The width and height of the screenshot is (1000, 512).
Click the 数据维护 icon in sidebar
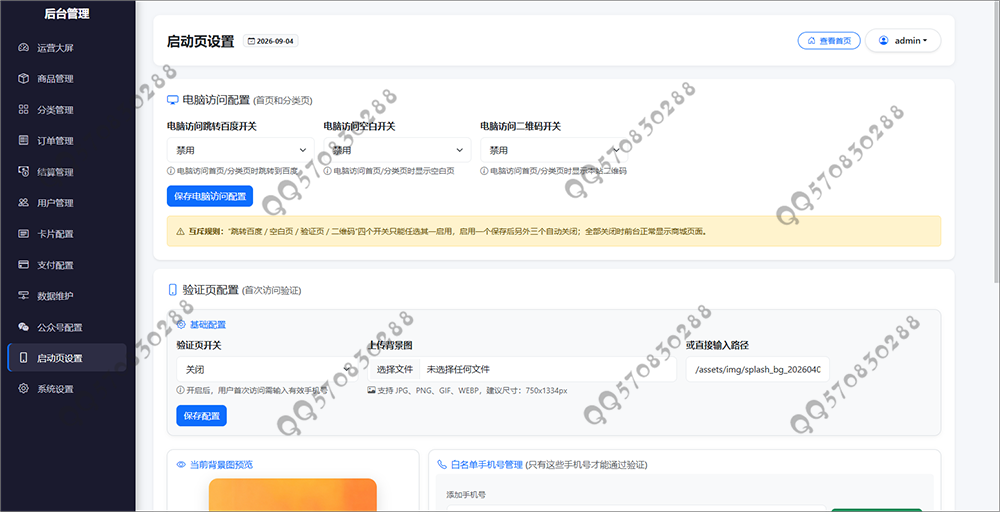coord(24,296)
